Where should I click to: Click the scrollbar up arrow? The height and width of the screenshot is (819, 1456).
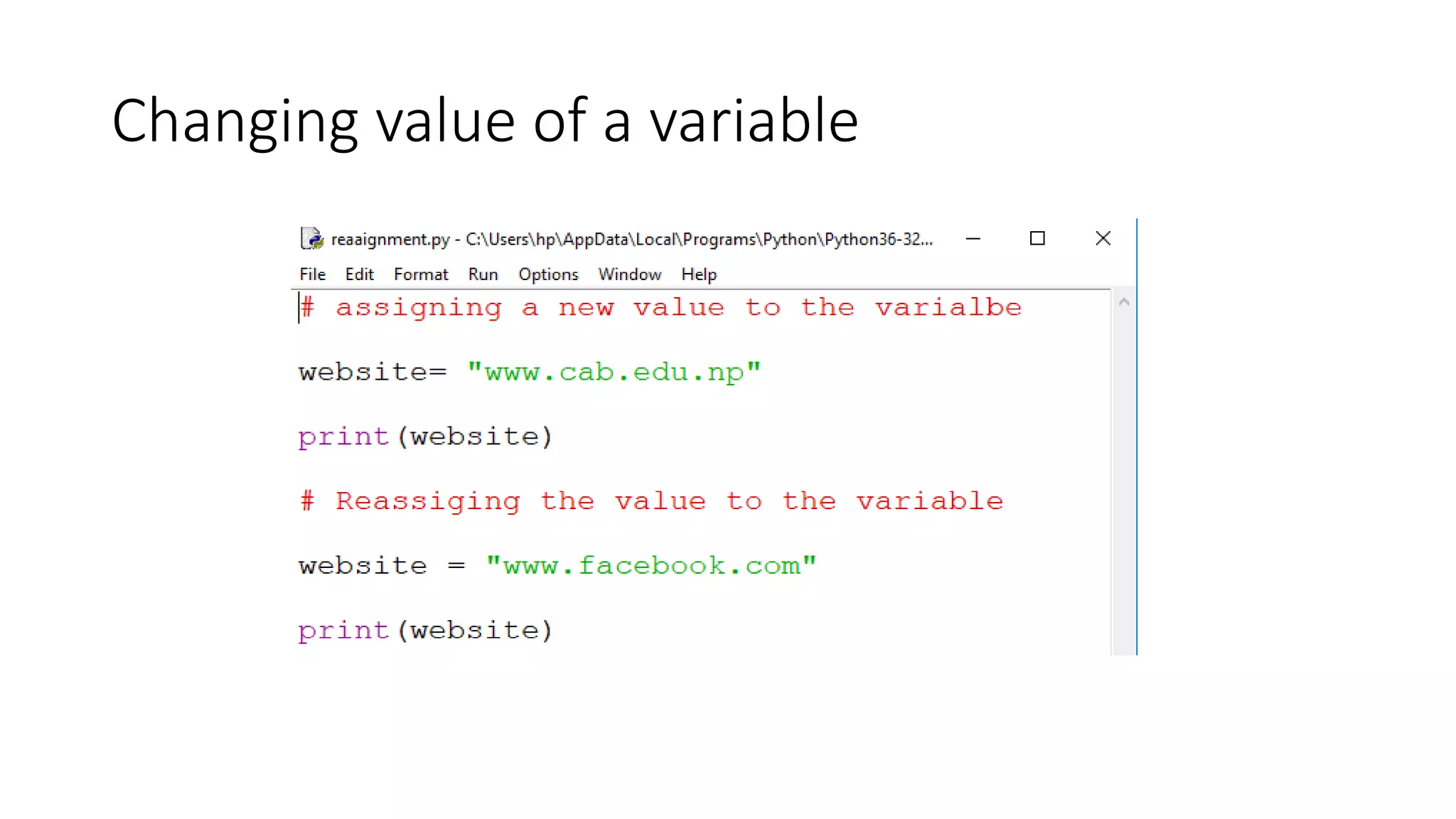[x=1124, y=302]
